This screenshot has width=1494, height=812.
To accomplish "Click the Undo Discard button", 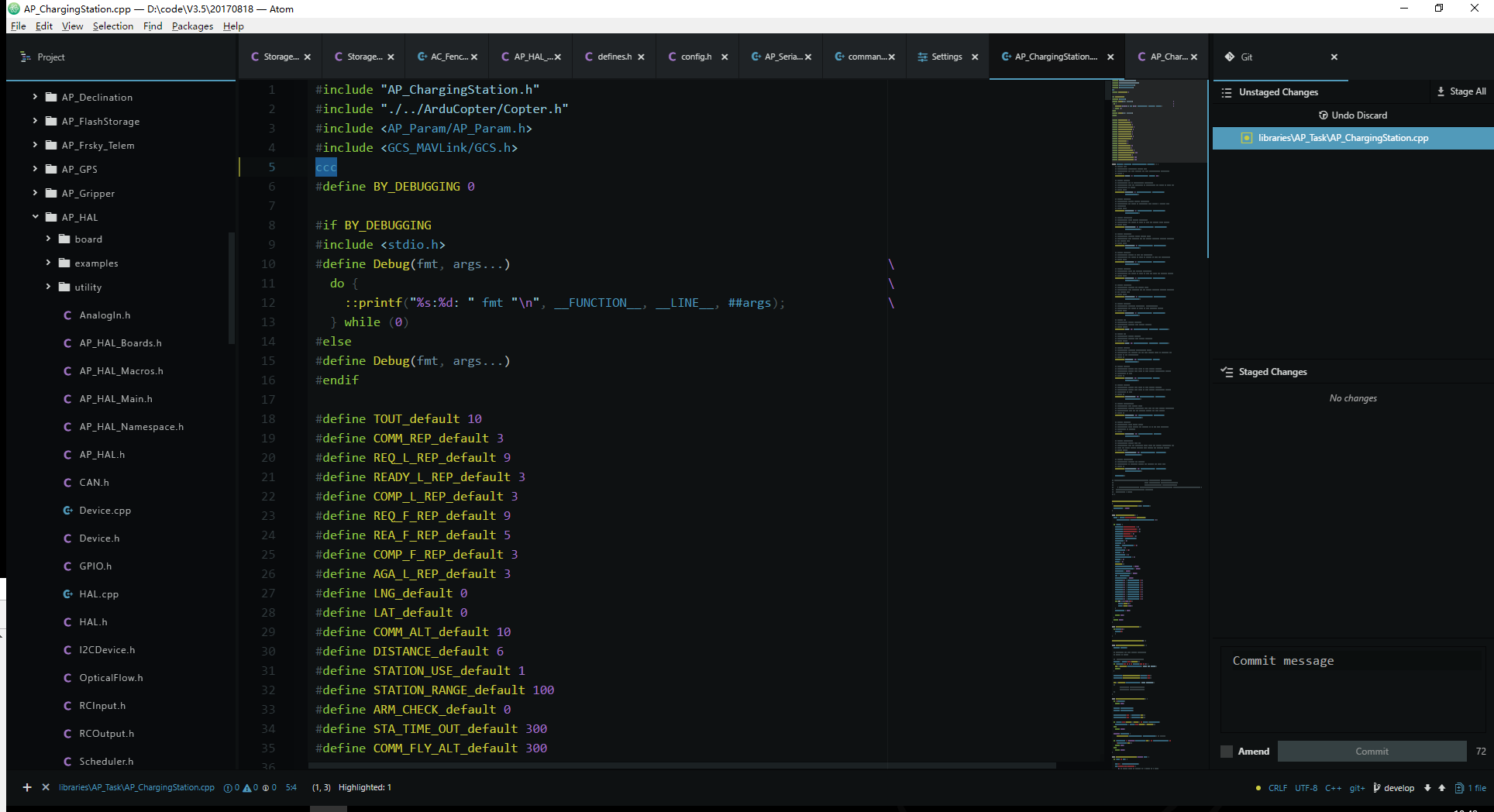I will [1352, 115].
